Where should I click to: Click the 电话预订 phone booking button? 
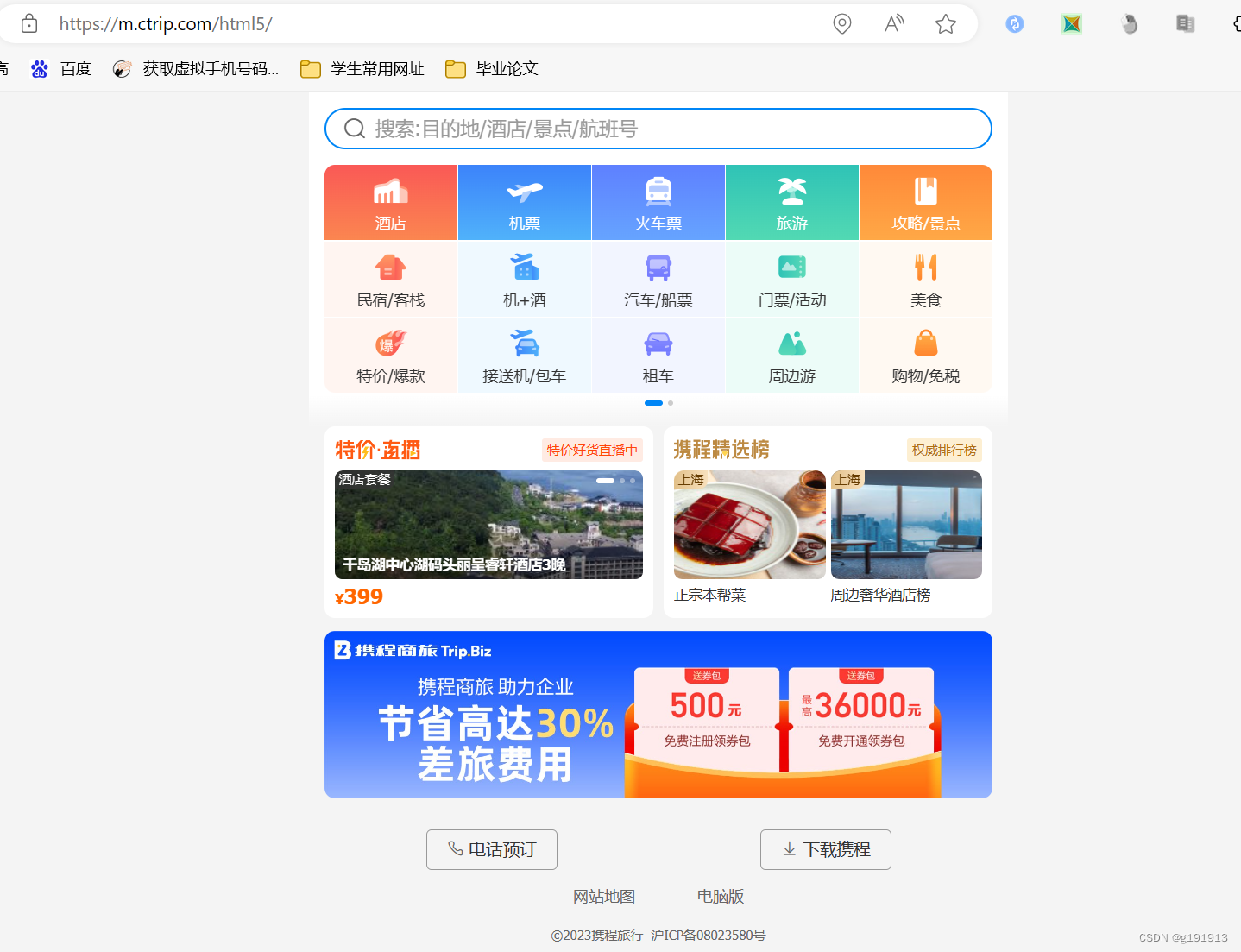492,849
